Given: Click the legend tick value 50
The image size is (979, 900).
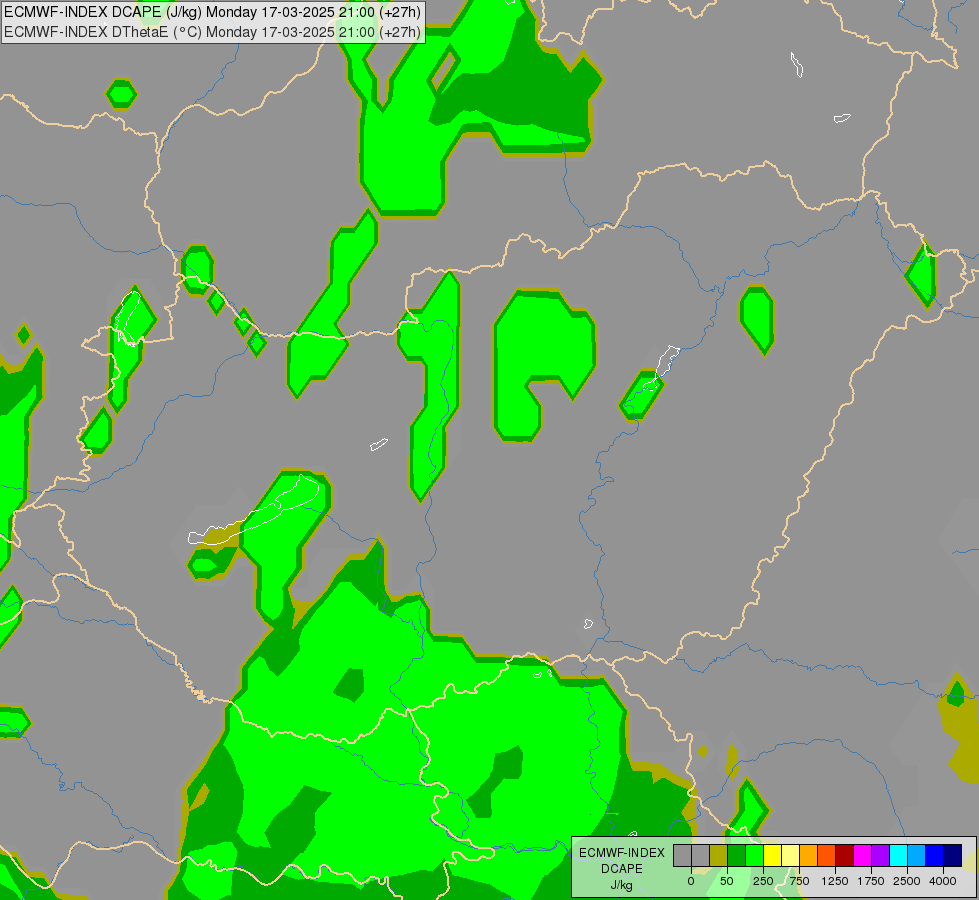Looking at the screenshot, I should (727, 881).
